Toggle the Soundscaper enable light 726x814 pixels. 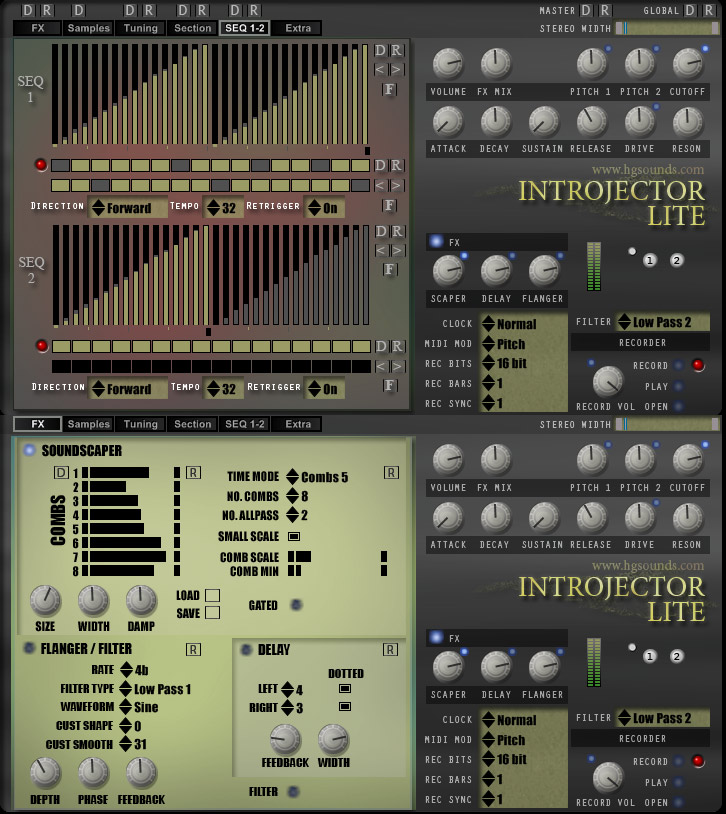point(29,450)
